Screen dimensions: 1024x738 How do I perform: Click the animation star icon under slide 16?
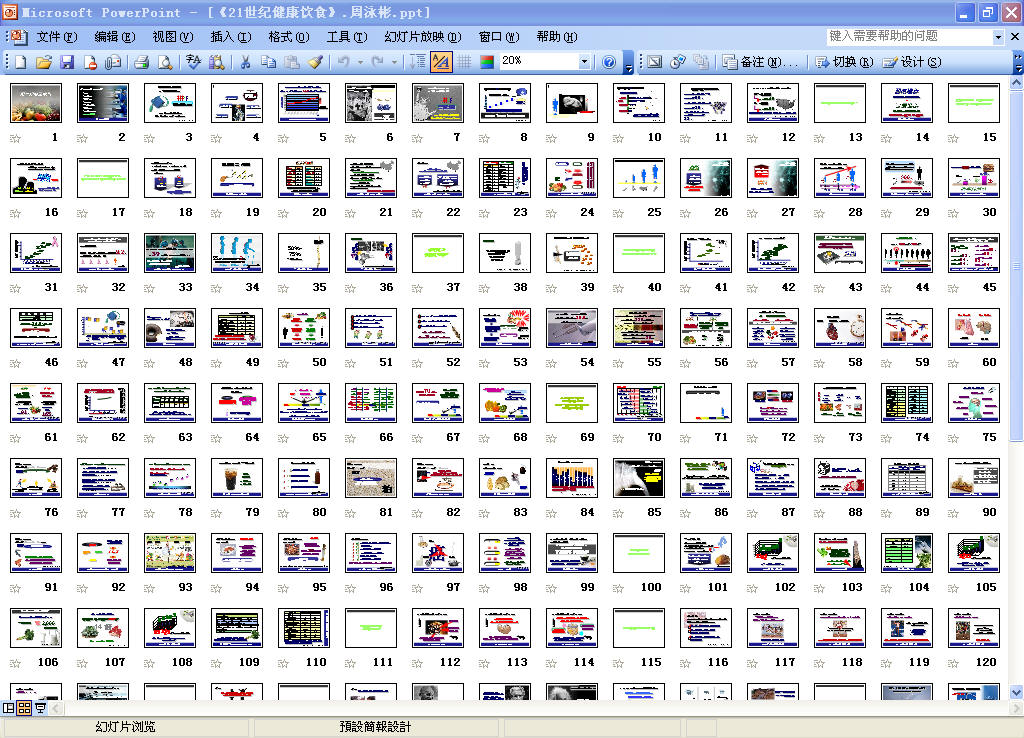(x=16, y=214)
